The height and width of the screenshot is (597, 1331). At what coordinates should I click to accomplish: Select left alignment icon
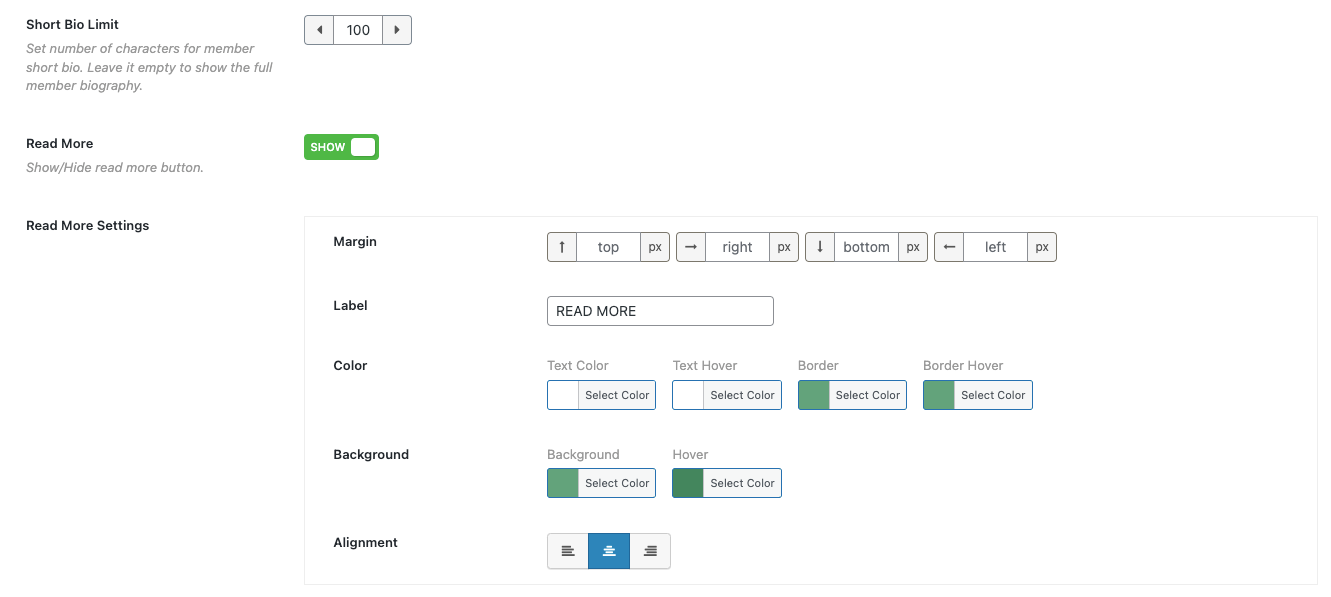click(568, 551)
